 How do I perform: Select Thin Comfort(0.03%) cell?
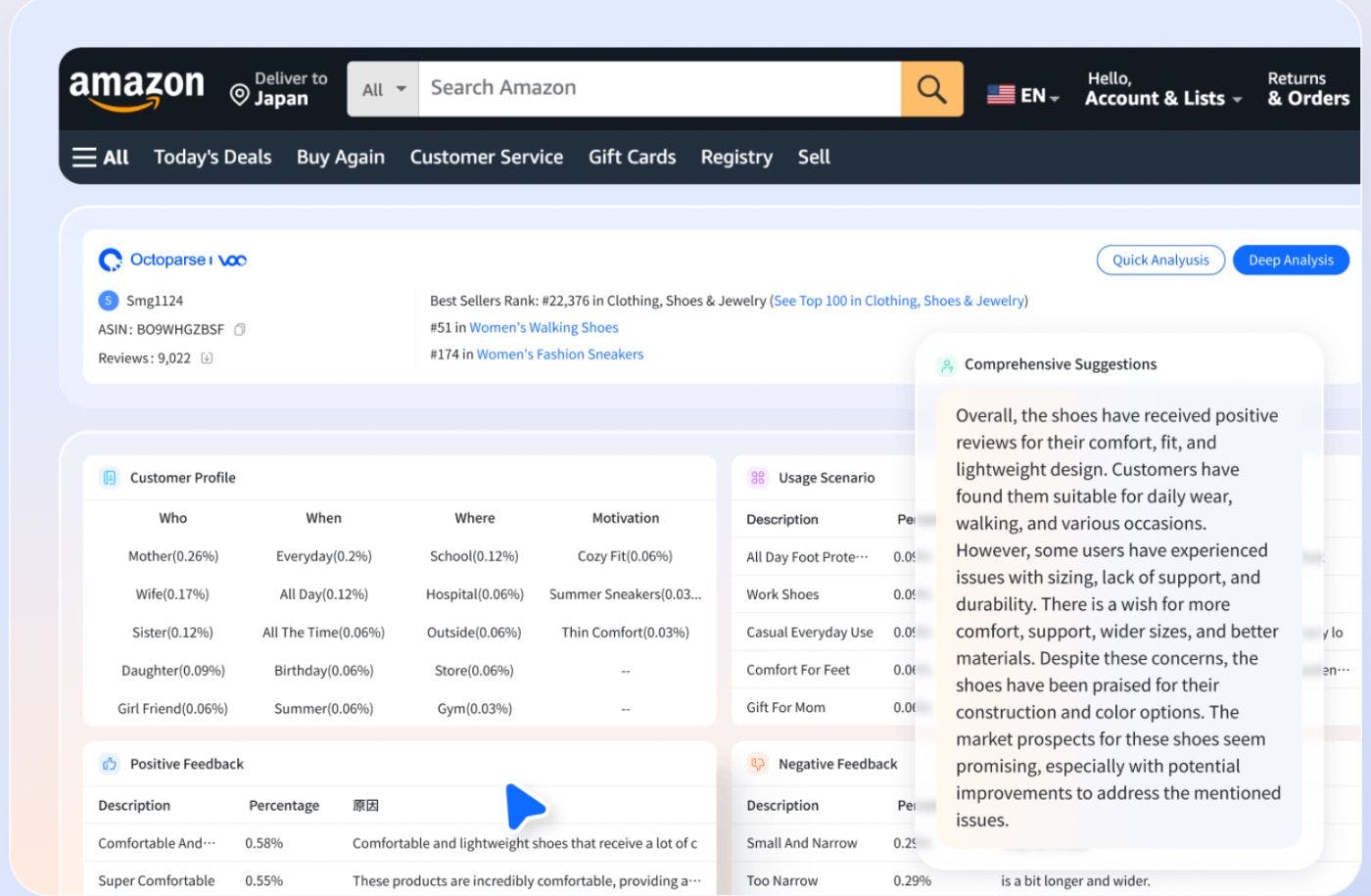tap(626, 633)
